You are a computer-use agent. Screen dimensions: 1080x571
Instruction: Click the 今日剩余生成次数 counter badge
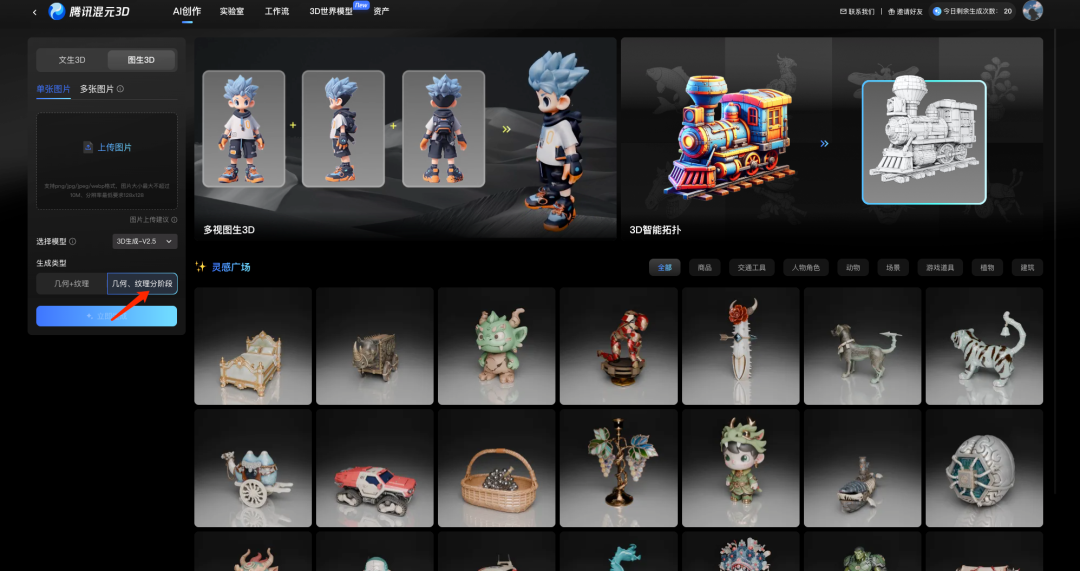pyautogui.click(x=972, y=11)
